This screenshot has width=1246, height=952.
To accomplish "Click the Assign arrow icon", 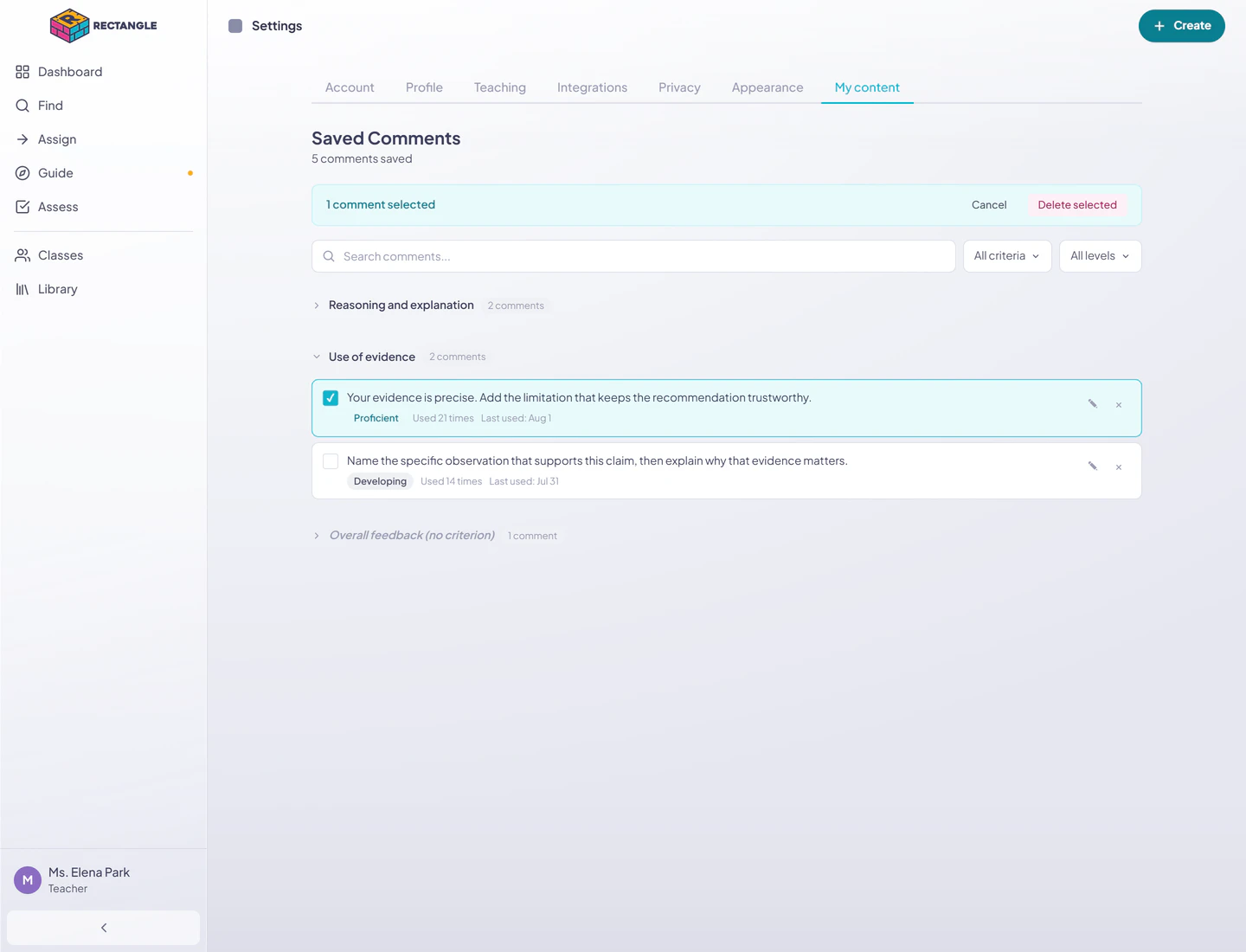I will (22, 139).
